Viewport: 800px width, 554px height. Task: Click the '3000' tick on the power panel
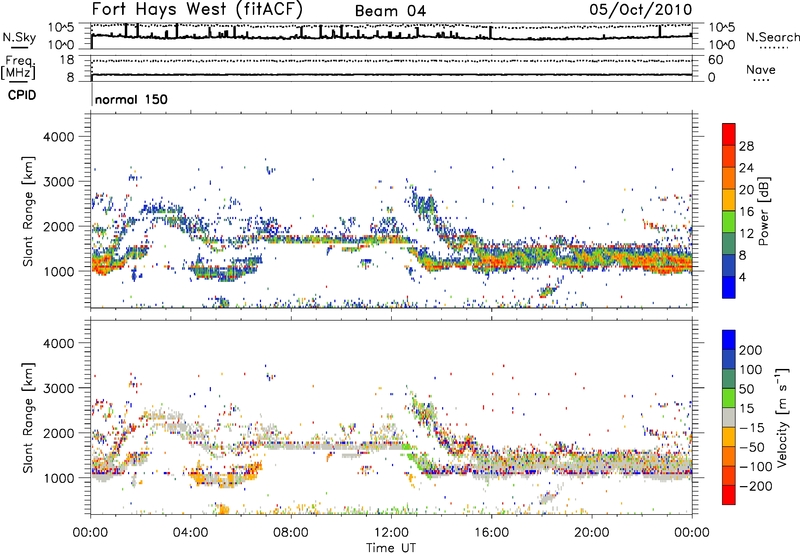click(59, 182)
